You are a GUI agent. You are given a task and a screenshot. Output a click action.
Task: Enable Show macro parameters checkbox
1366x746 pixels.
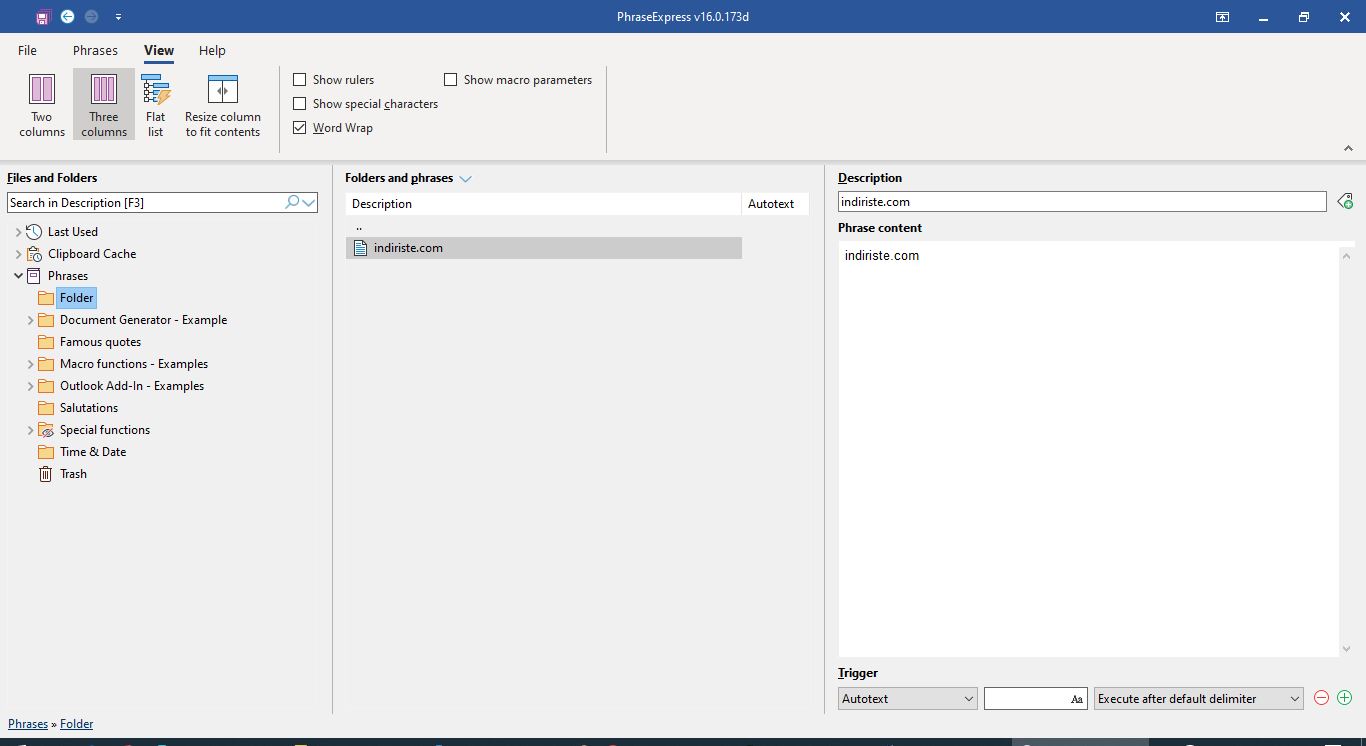click(x=451, y=80)
